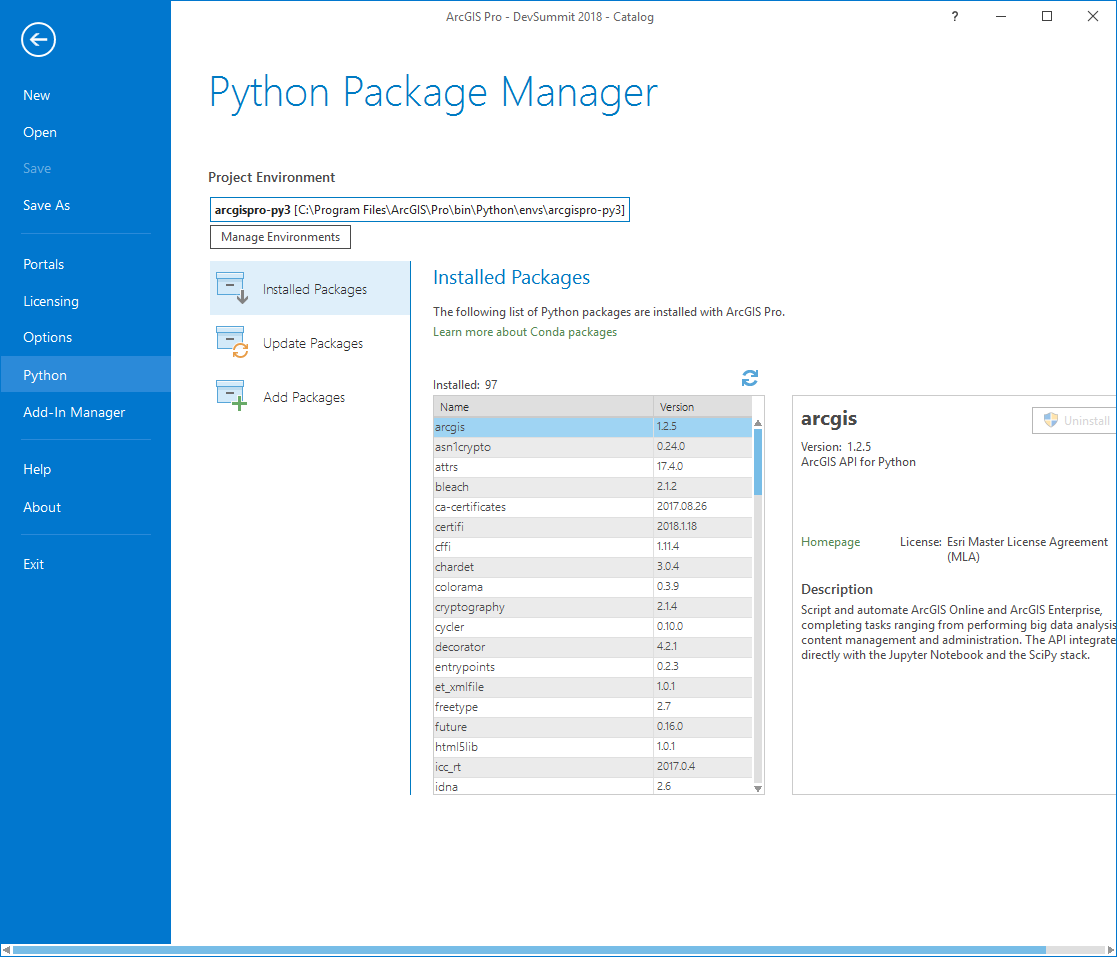Select the certifi package row
The height and width of the screenshot is (957, 1117).
(x=593, y=527)
